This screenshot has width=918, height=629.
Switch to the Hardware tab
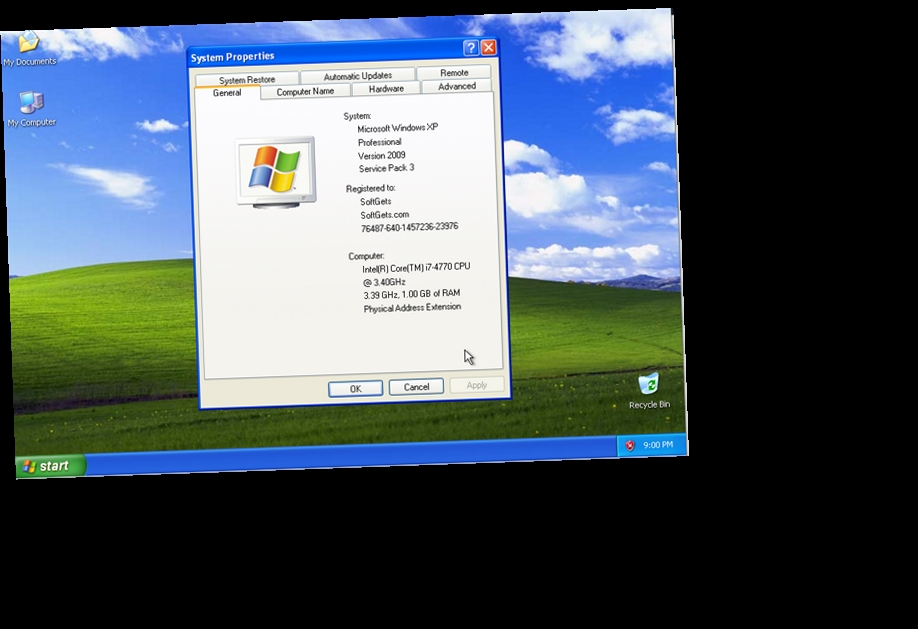pyautogui.click(x=386, y=88)
